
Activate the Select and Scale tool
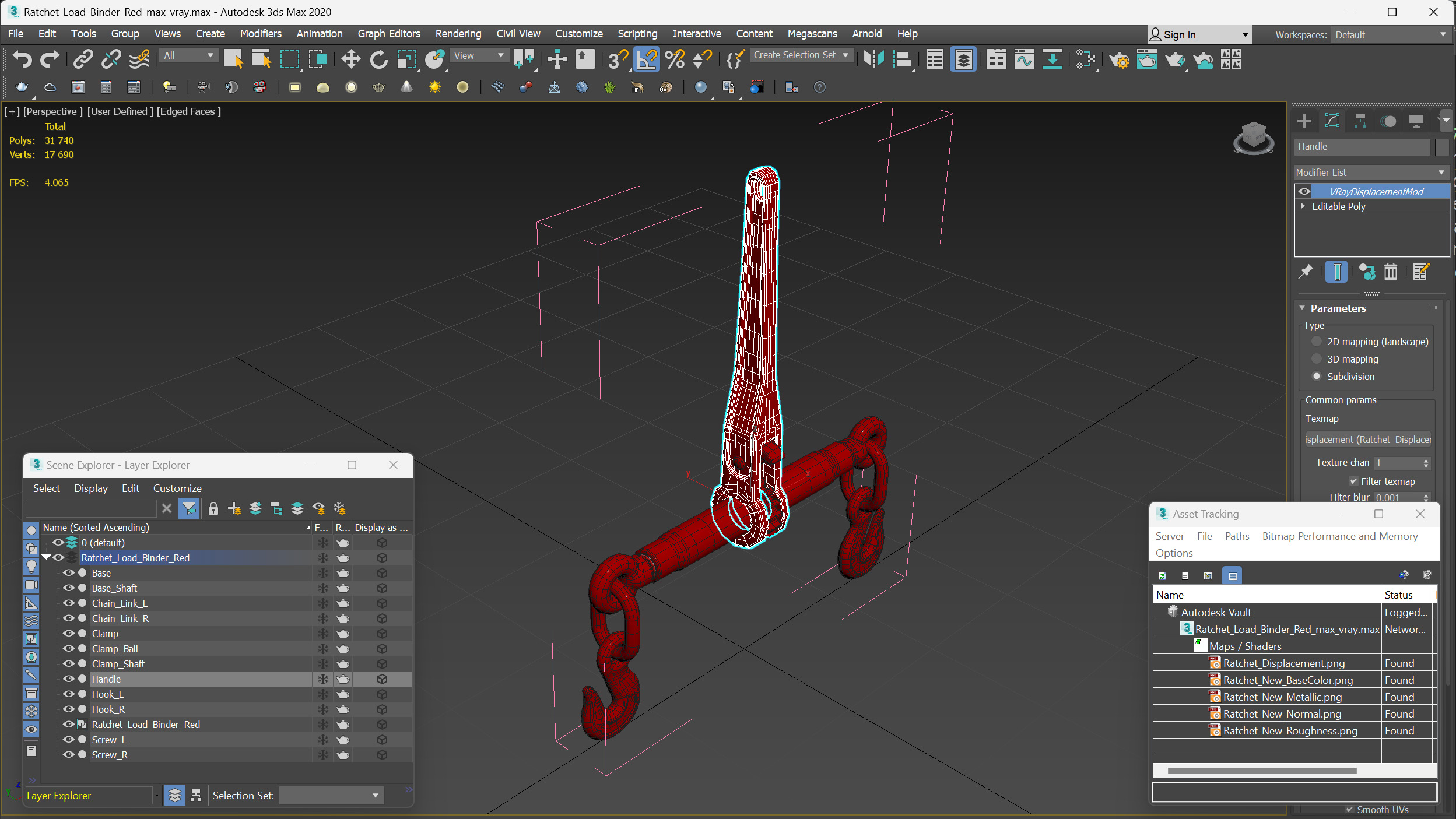click(406, 59)
